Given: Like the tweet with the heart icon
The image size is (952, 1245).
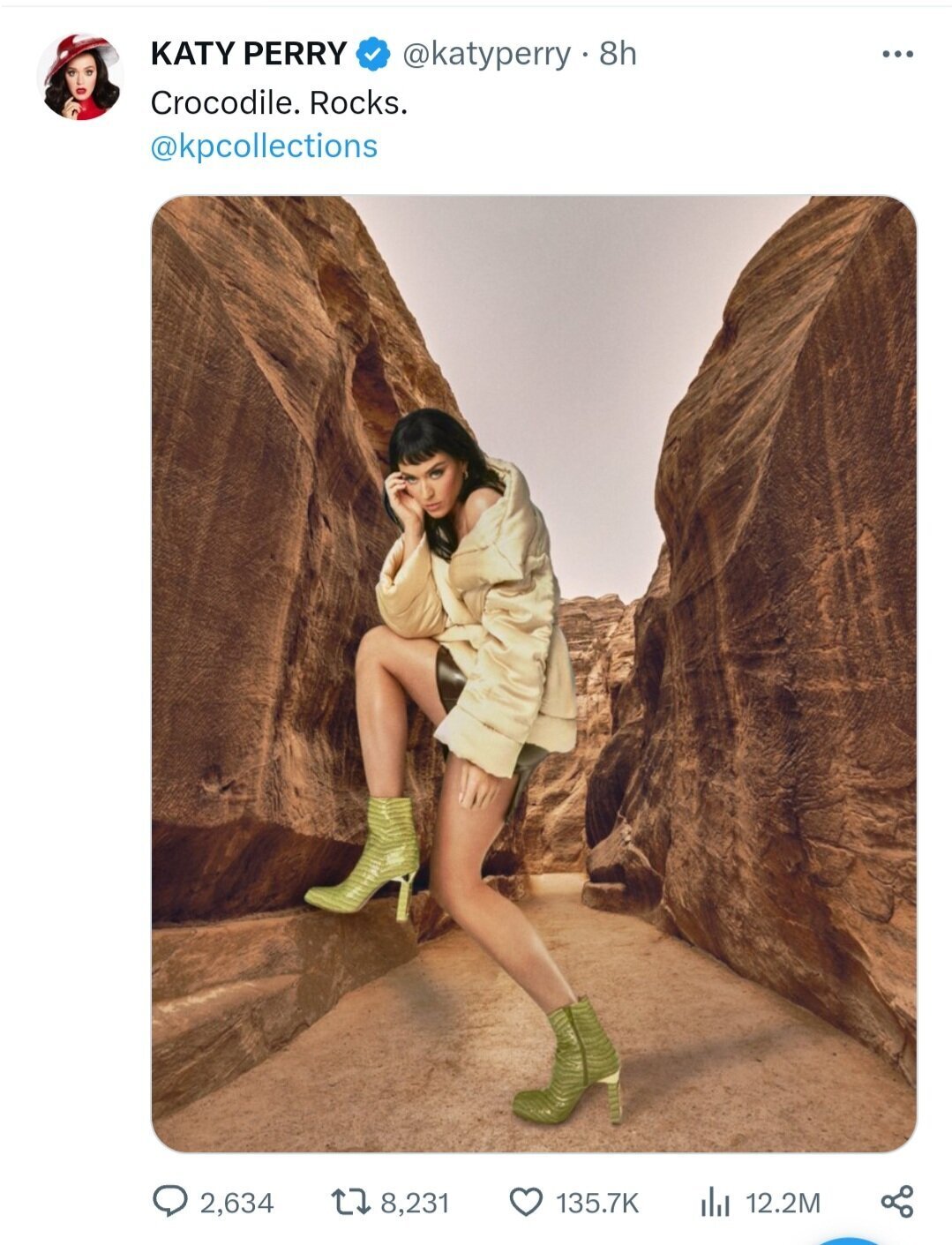Looking at the screenshot, I should click(527, 1202).
